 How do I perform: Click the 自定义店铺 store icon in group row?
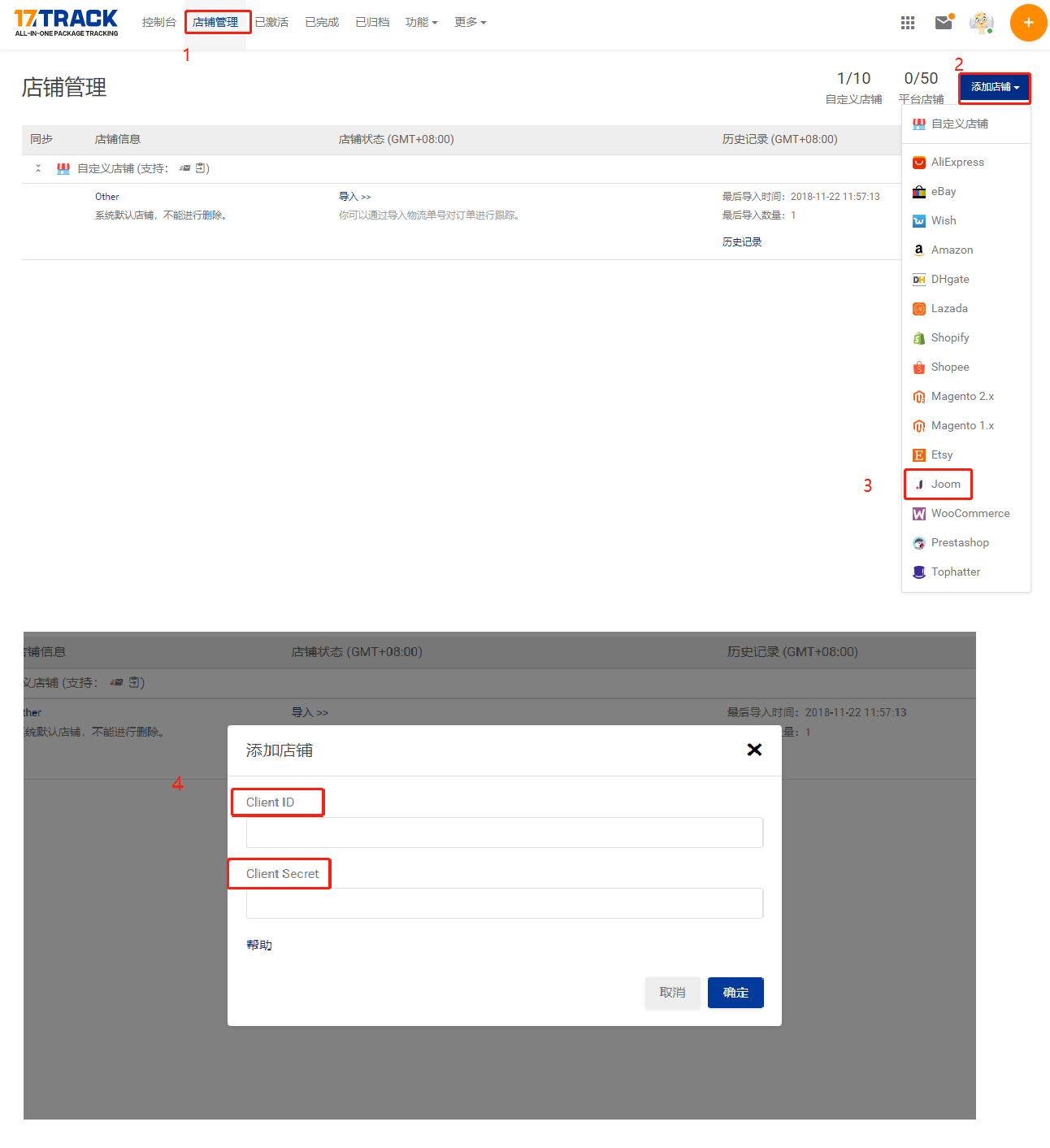[63, 169]
